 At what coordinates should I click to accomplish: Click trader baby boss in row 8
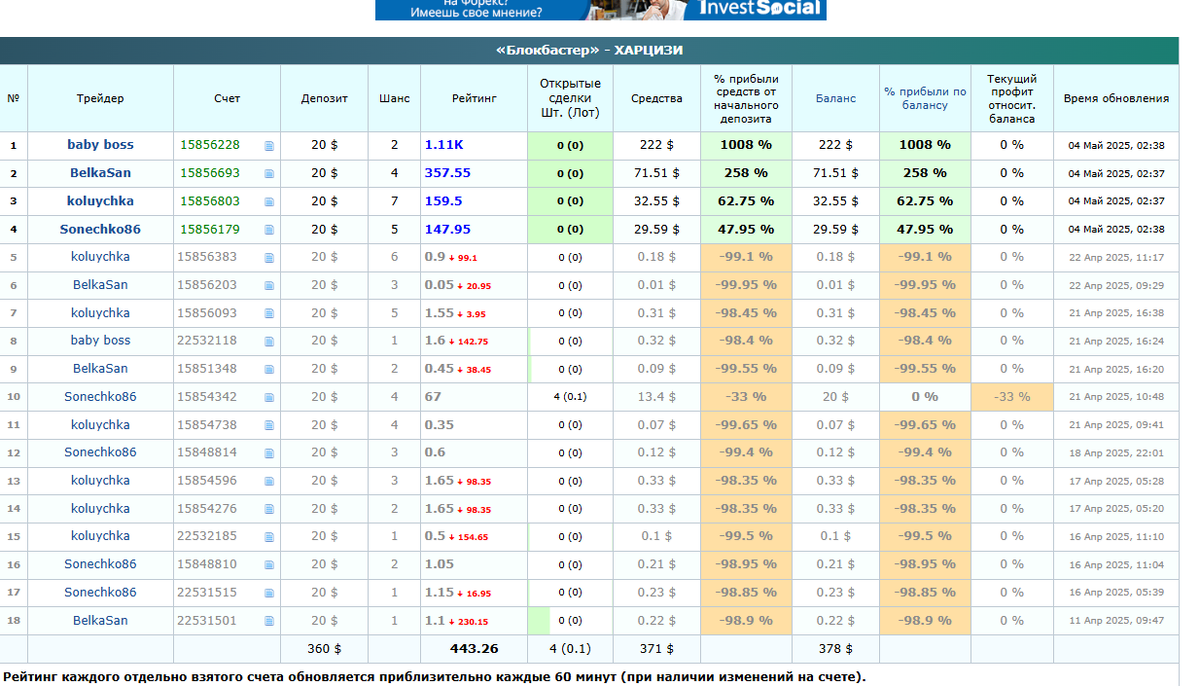click(100, 341)
